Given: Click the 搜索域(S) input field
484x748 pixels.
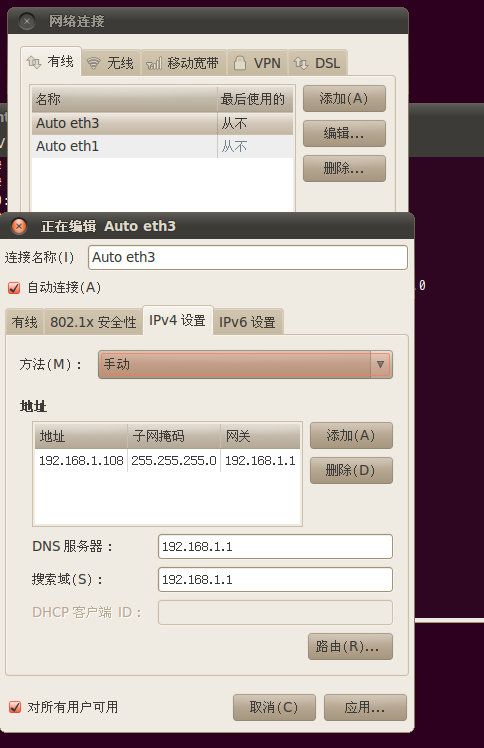Looking at the screenshot, I should pos(275,580).
